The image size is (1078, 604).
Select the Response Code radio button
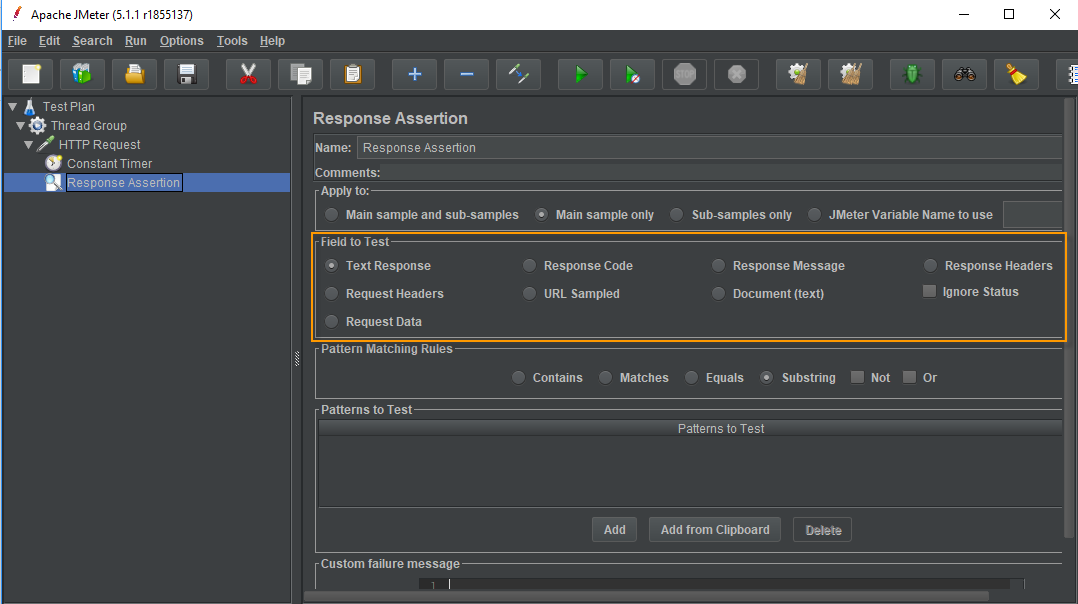(x=530, y=266)
